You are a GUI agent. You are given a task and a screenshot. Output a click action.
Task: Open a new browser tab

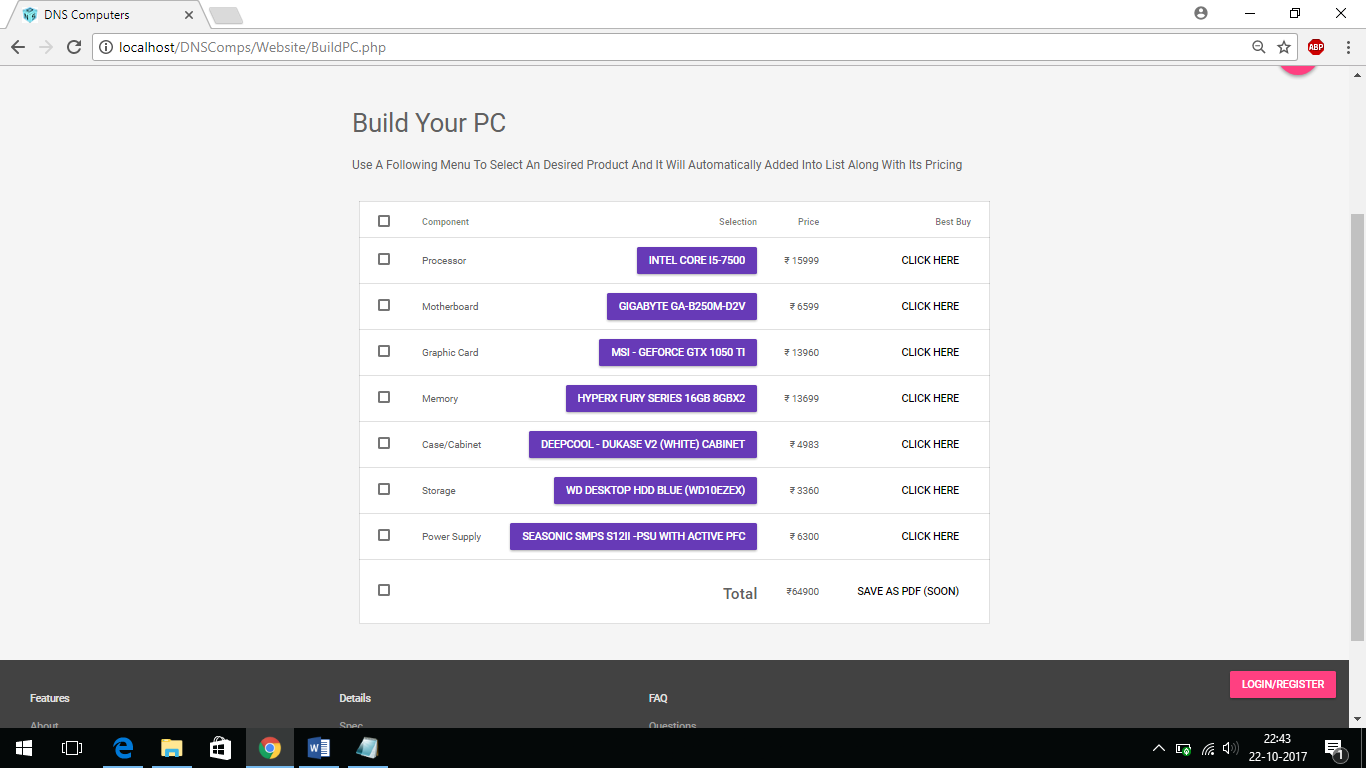[226, 15]
